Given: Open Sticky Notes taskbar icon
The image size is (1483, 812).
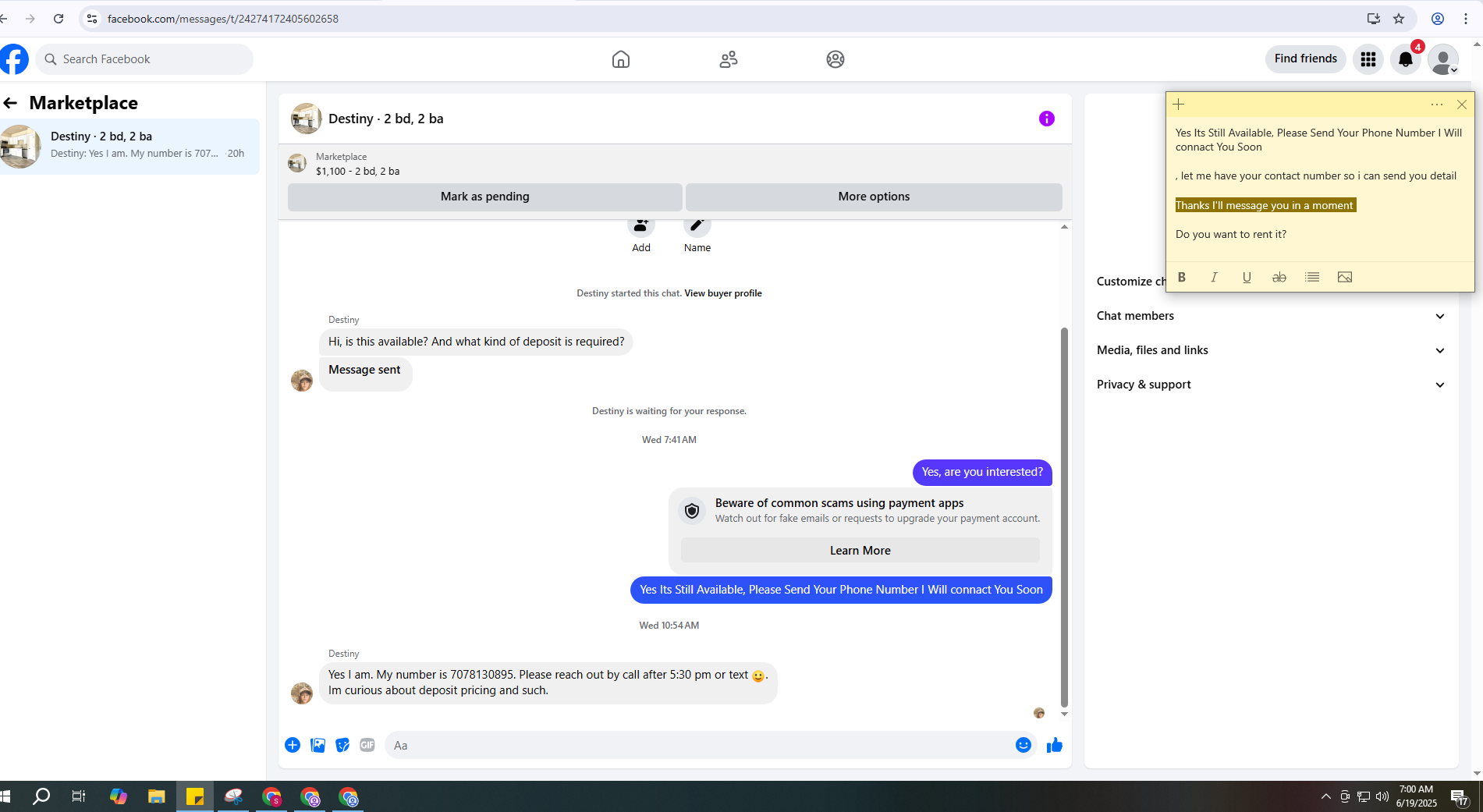Looking at the screenshot, I should coord(195,796).
